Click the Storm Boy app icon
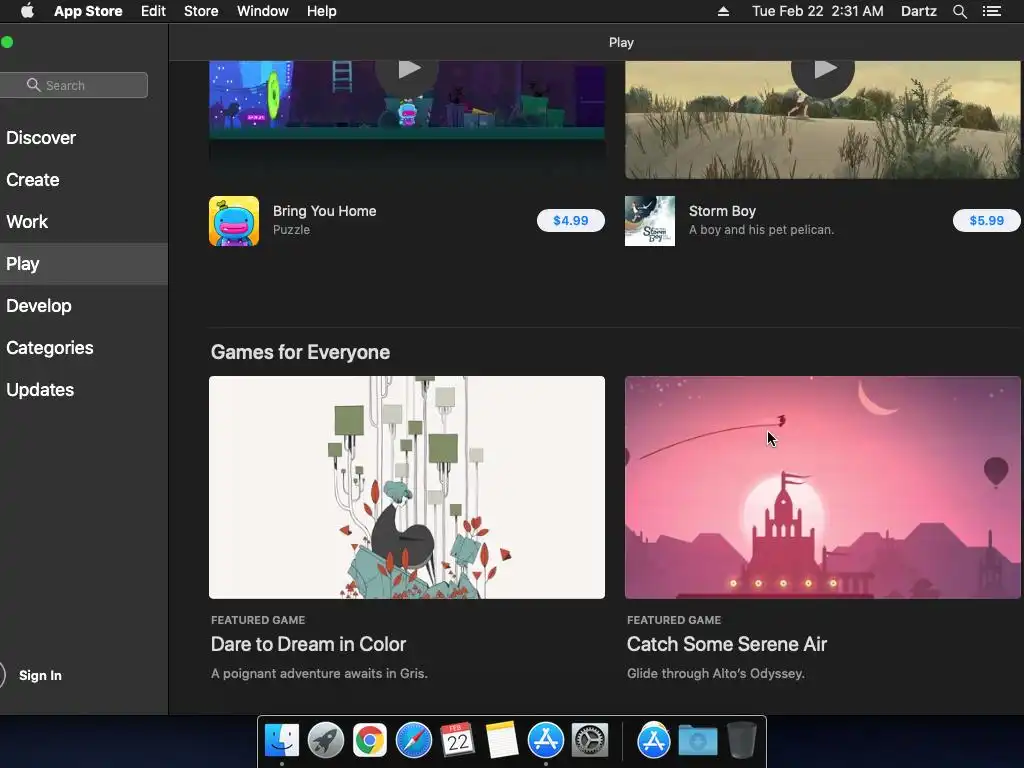Viewport: 1024px width, 768px height. click(650, 221)
